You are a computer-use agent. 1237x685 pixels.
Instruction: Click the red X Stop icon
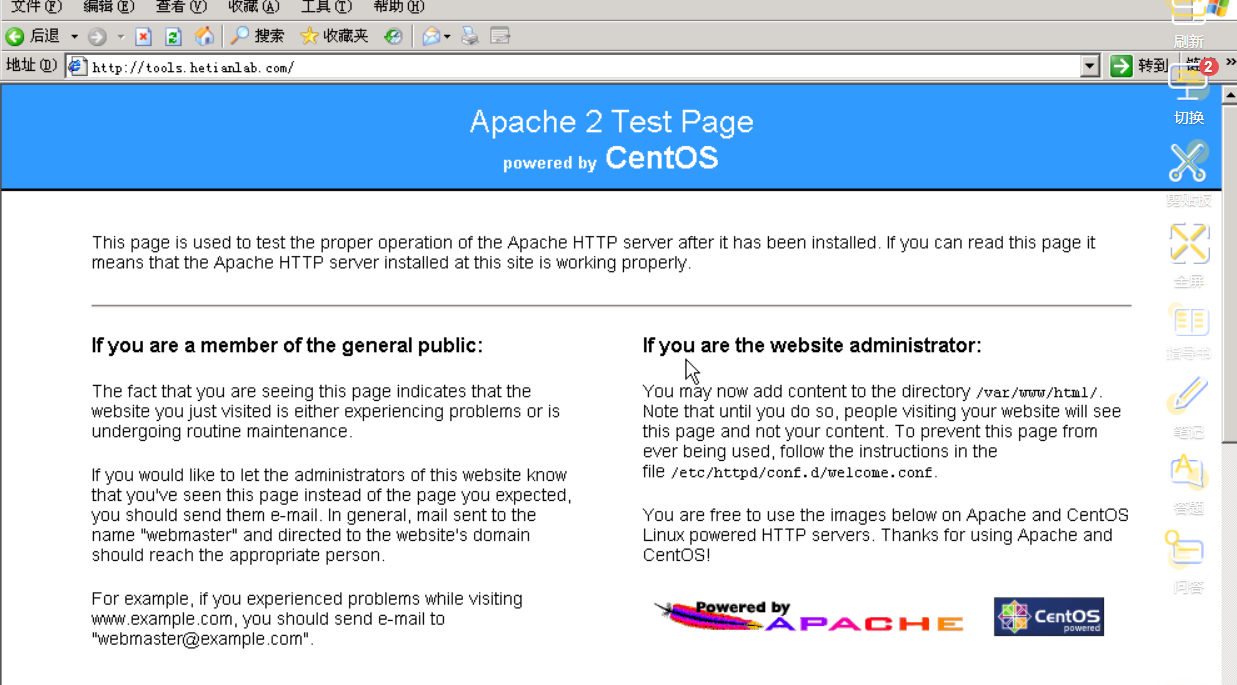[144, 37]
